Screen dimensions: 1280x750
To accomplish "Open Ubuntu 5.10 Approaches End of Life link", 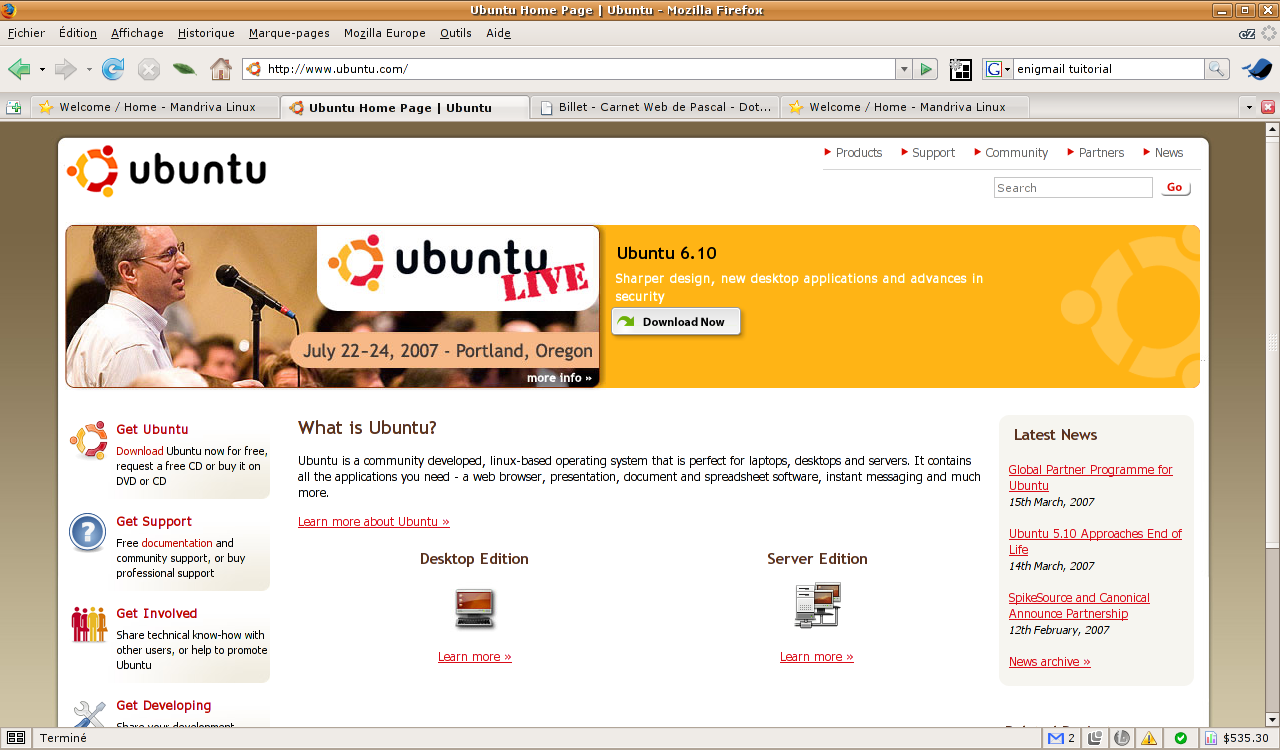I will click(1095, 541).
